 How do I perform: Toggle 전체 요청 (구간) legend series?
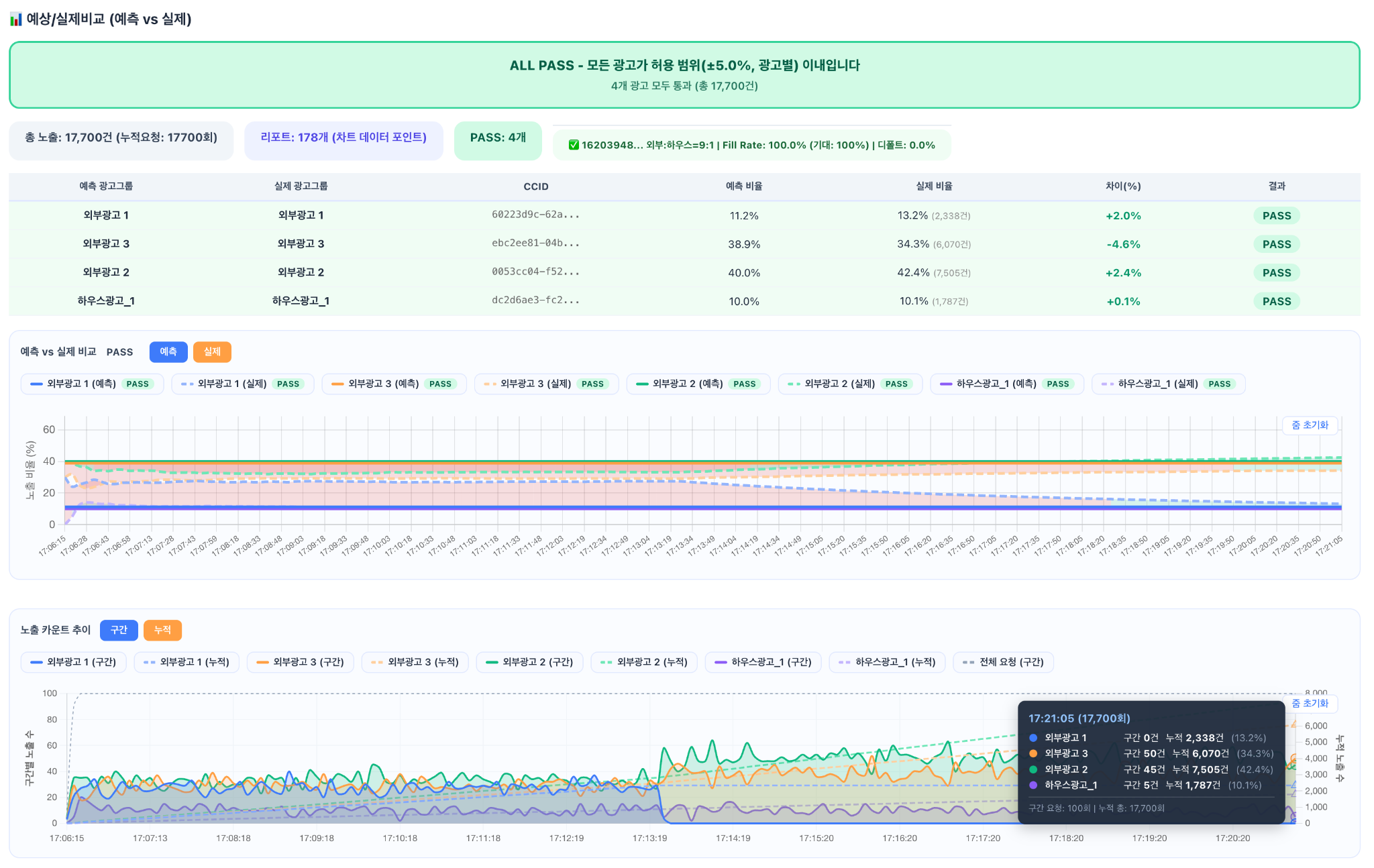click(x=1004, y=662)
